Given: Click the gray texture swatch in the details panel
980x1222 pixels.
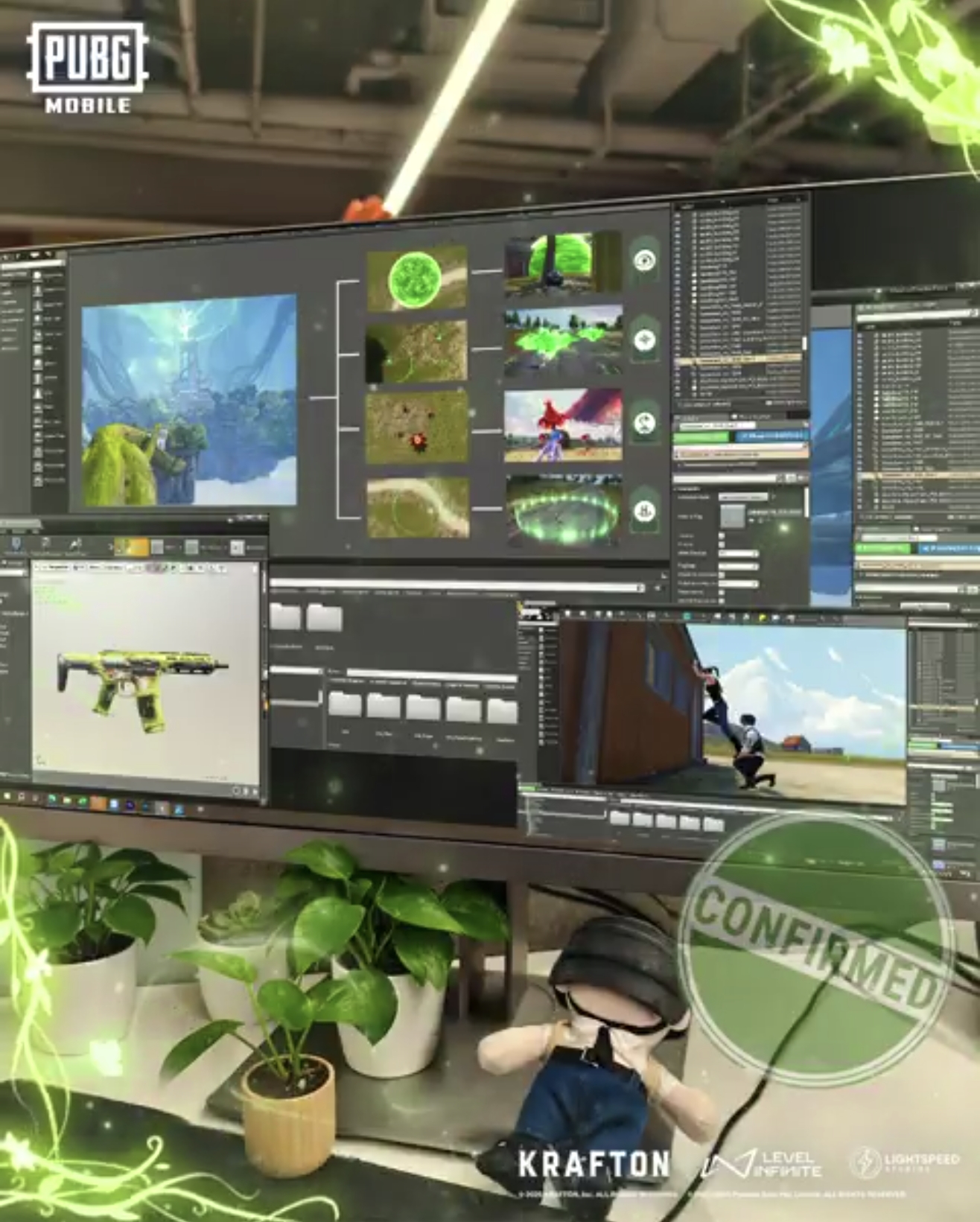Looking at the screenshot, I should coord(732,516).
